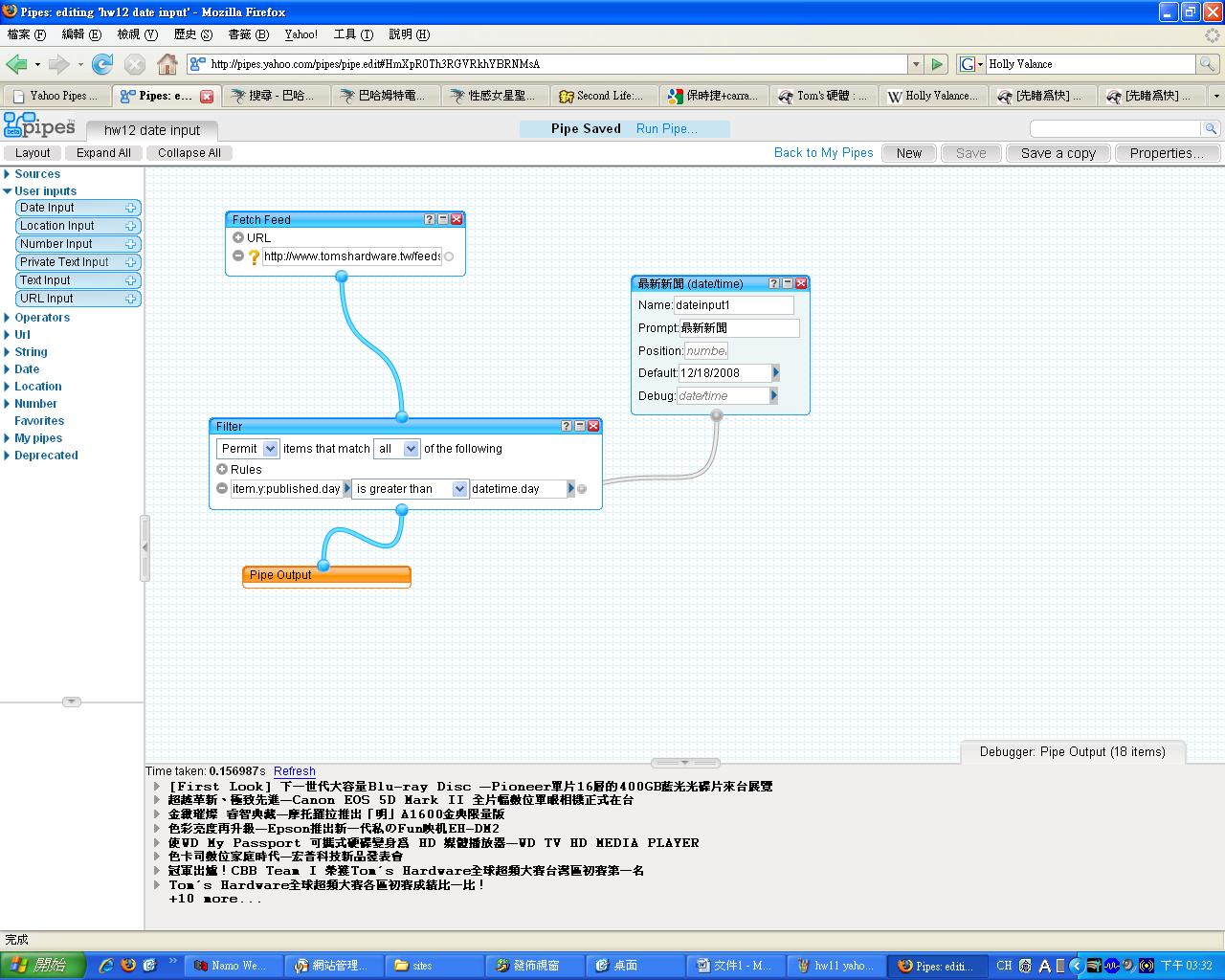Go to Firefox home page icon
The width and height of the screenshot is (1225, 980).
coord(167,64)
